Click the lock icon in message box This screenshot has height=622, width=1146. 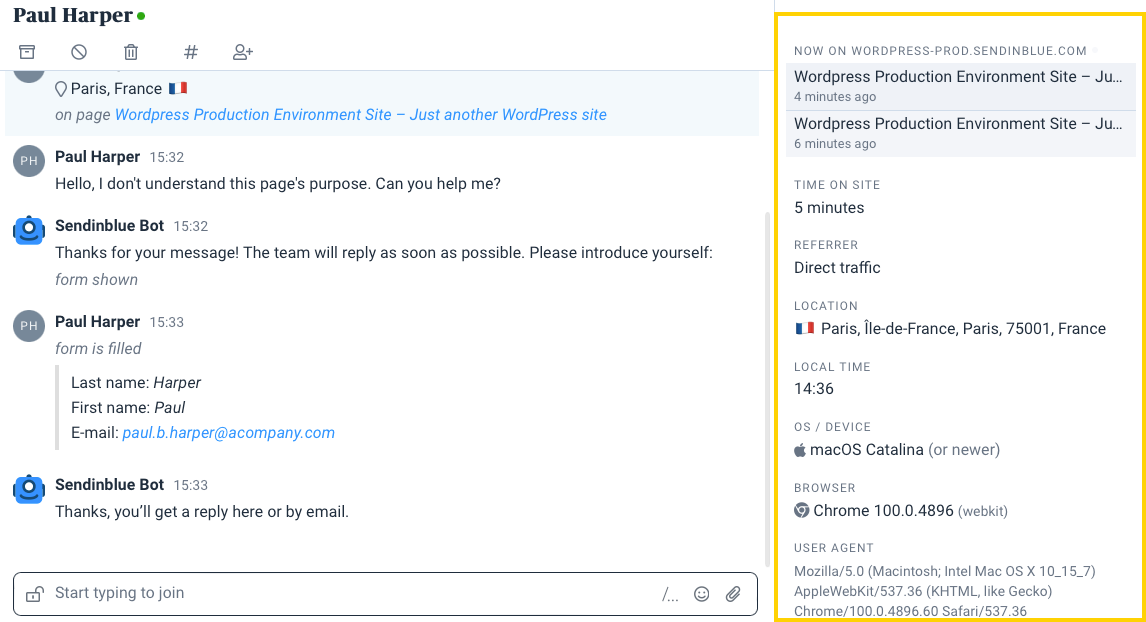tap(34, 594)
